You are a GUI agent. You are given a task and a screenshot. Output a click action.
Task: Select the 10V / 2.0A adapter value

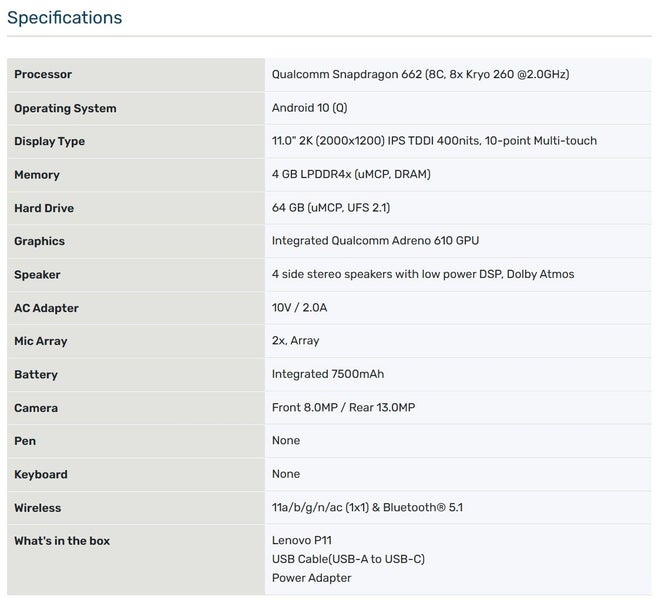[x=299, y=308]
